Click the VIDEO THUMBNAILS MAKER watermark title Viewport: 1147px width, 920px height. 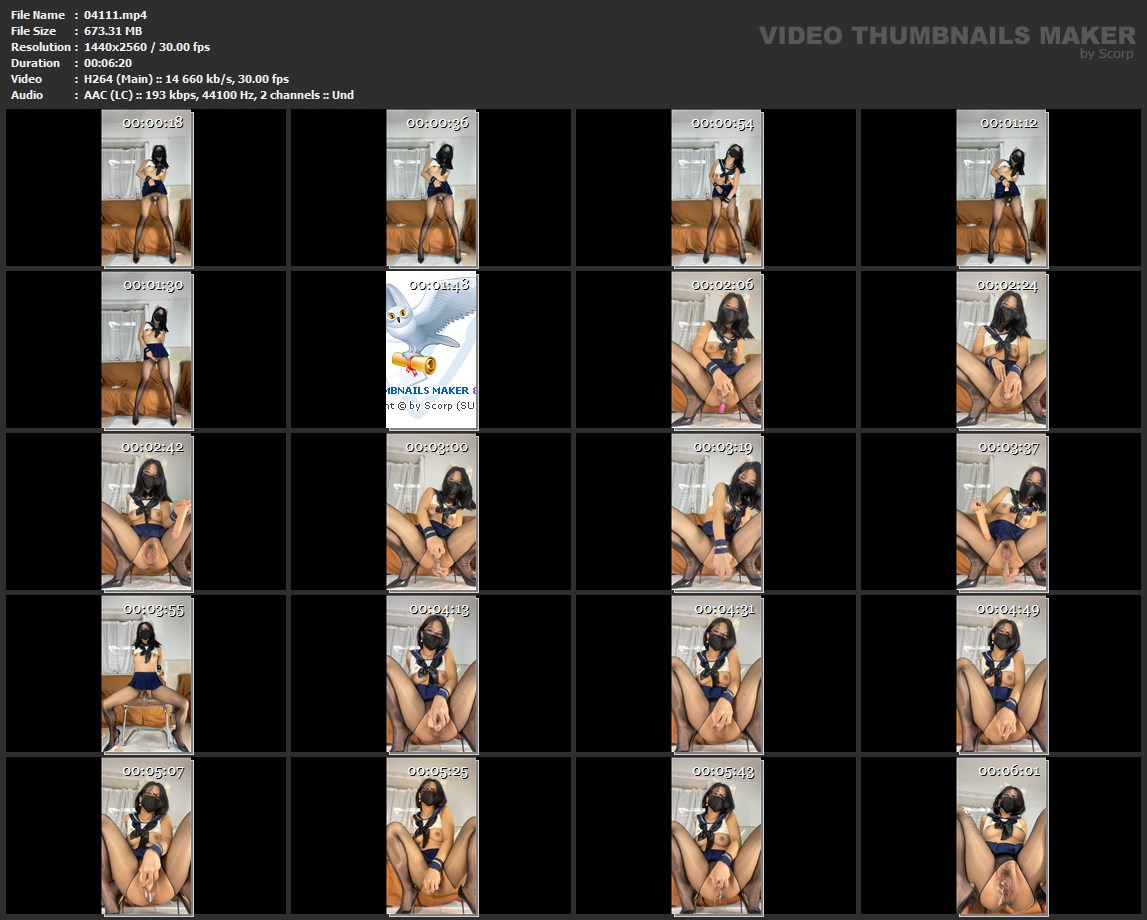(947, 35)
